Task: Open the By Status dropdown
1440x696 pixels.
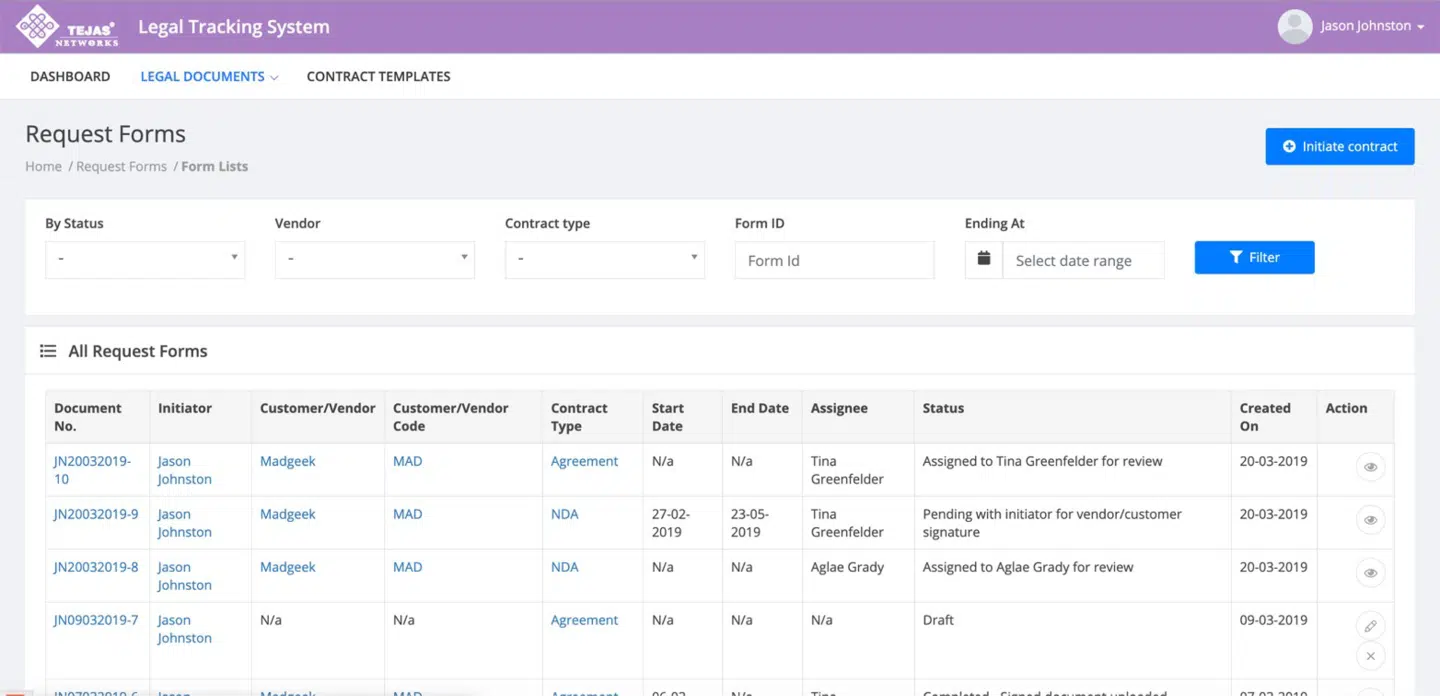Action: pyautogui.click(x=145, y=259)
